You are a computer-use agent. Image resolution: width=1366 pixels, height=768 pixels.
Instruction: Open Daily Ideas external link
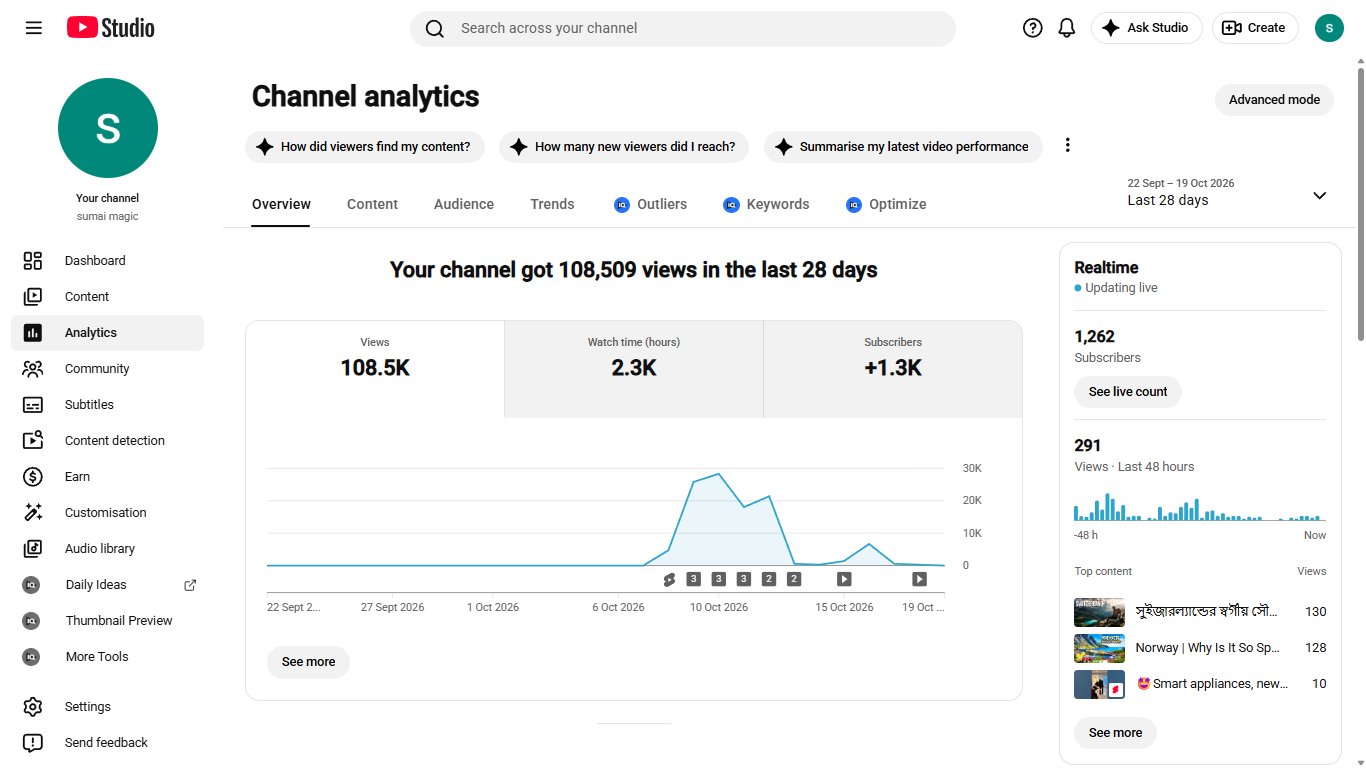[x=107, y=585]
